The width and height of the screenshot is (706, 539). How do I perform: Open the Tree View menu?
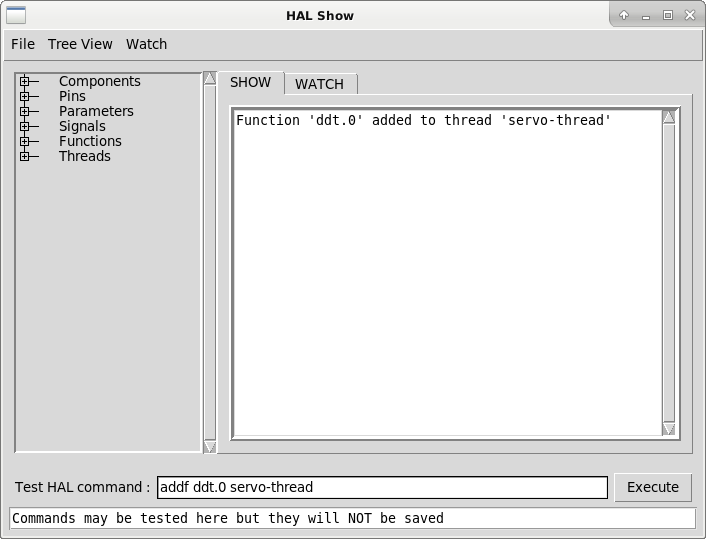(80, 44)
